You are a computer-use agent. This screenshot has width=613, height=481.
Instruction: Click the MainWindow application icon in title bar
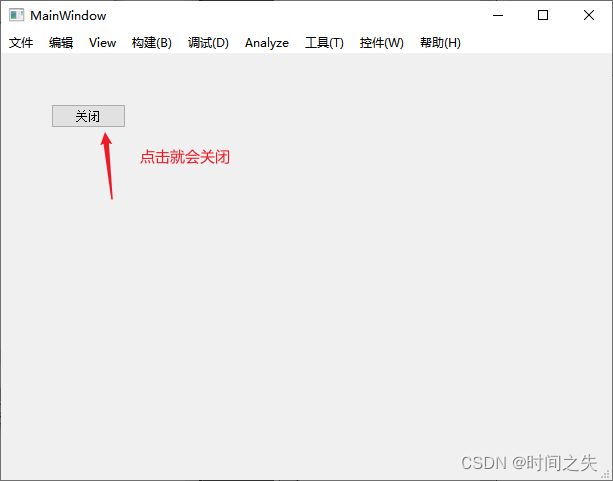16,16
